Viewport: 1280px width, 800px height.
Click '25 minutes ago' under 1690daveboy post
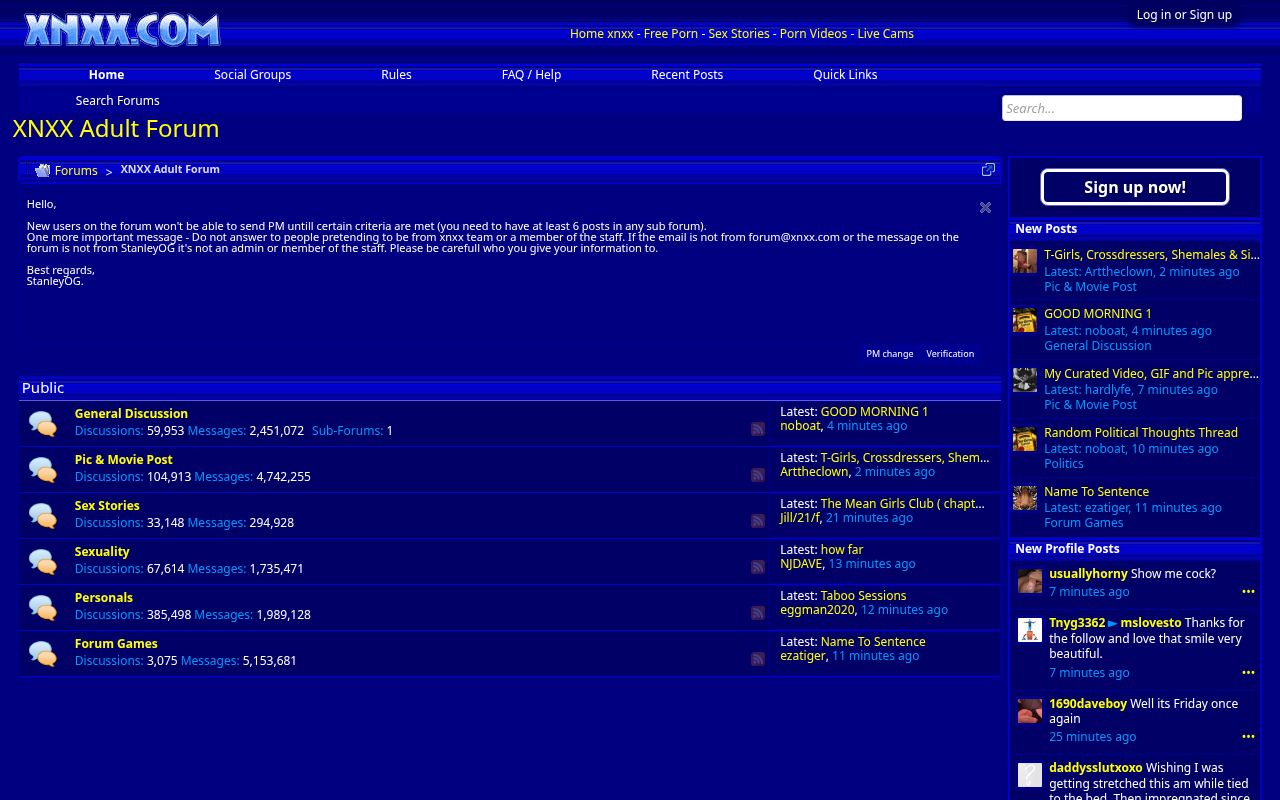[x=1092, y=736]
